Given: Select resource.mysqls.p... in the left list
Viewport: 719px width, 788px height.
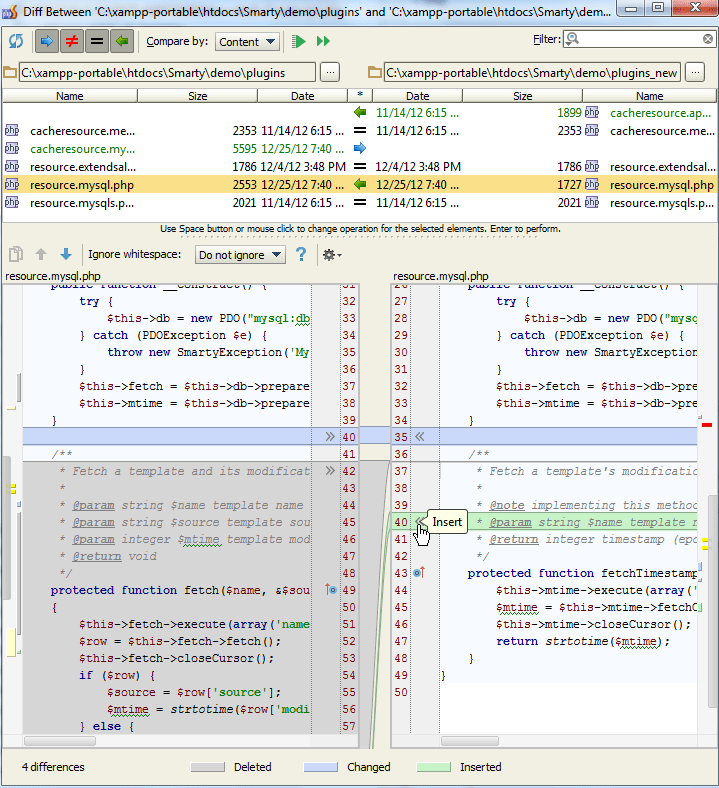Looking at the screenshot, I should (82, 203).
